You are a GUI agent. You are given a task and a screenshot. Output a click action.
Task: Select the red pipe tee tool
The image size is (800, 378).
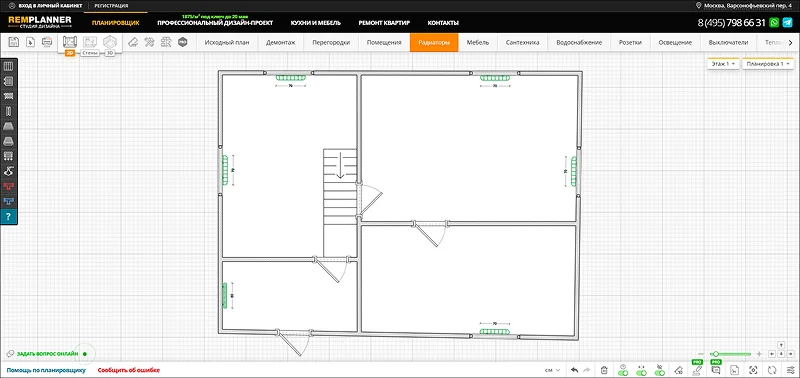pos(8,186)
